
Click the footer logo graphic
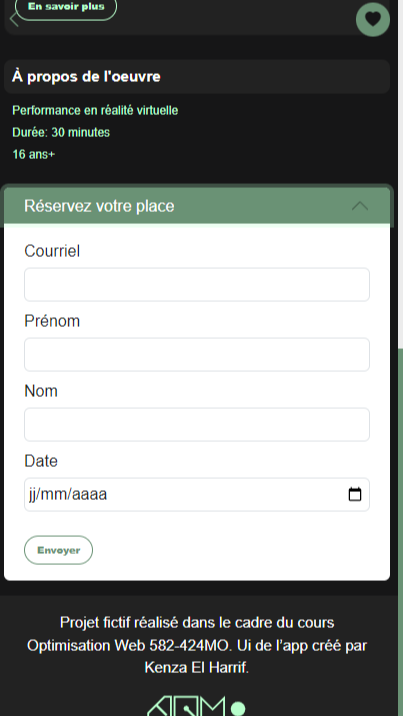pos(186,706)
